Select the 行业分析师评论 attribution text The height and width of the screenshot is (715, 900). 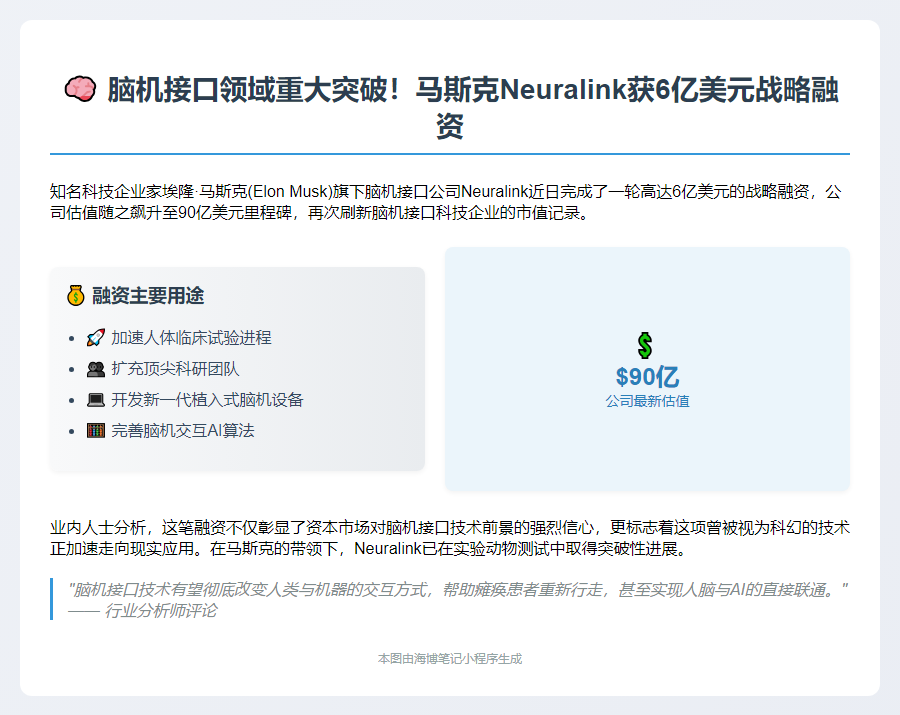tap(140, 617)
